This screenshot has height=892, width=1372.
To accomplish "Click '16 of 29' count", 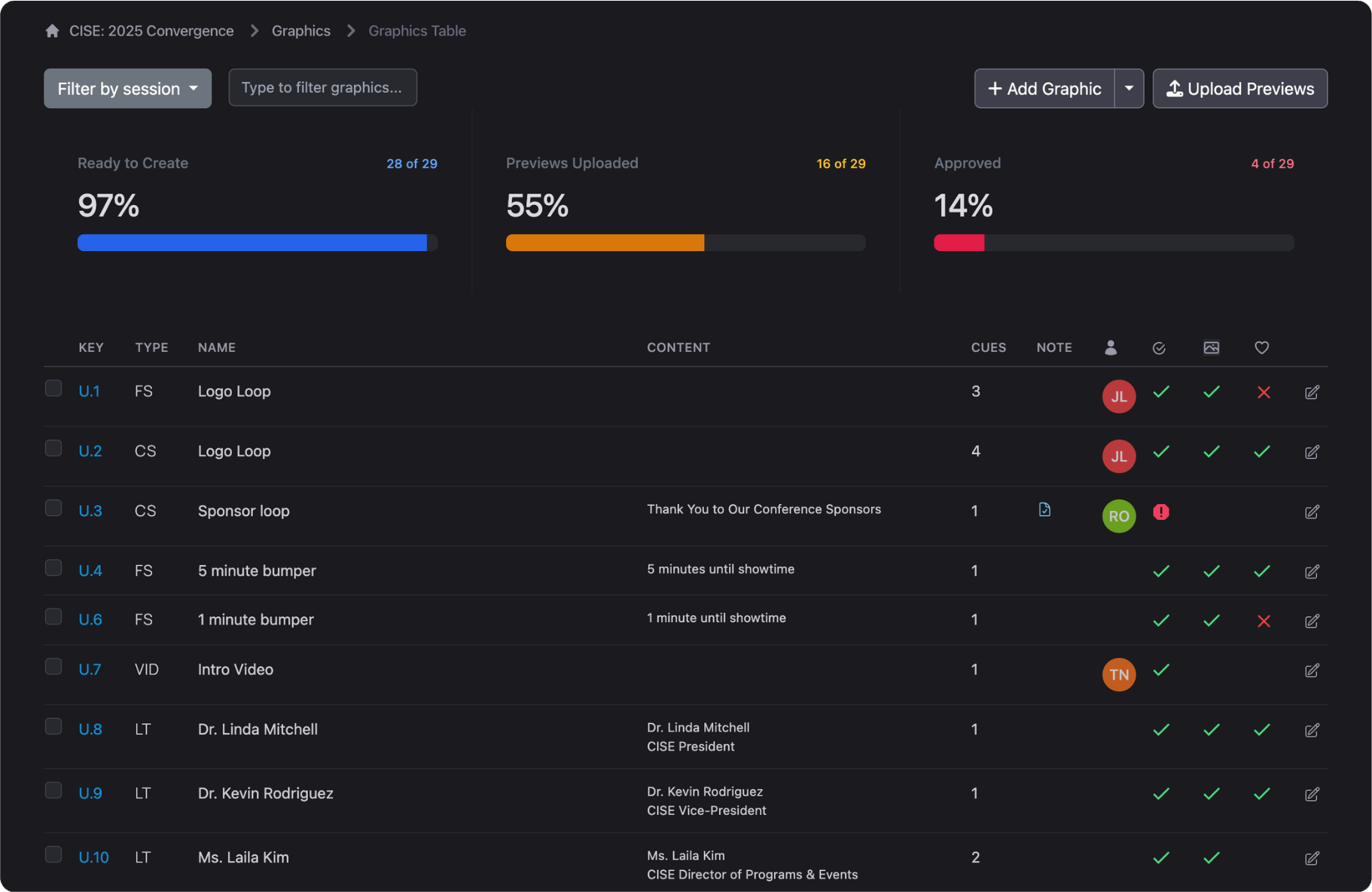I will [x=841, y=163].
